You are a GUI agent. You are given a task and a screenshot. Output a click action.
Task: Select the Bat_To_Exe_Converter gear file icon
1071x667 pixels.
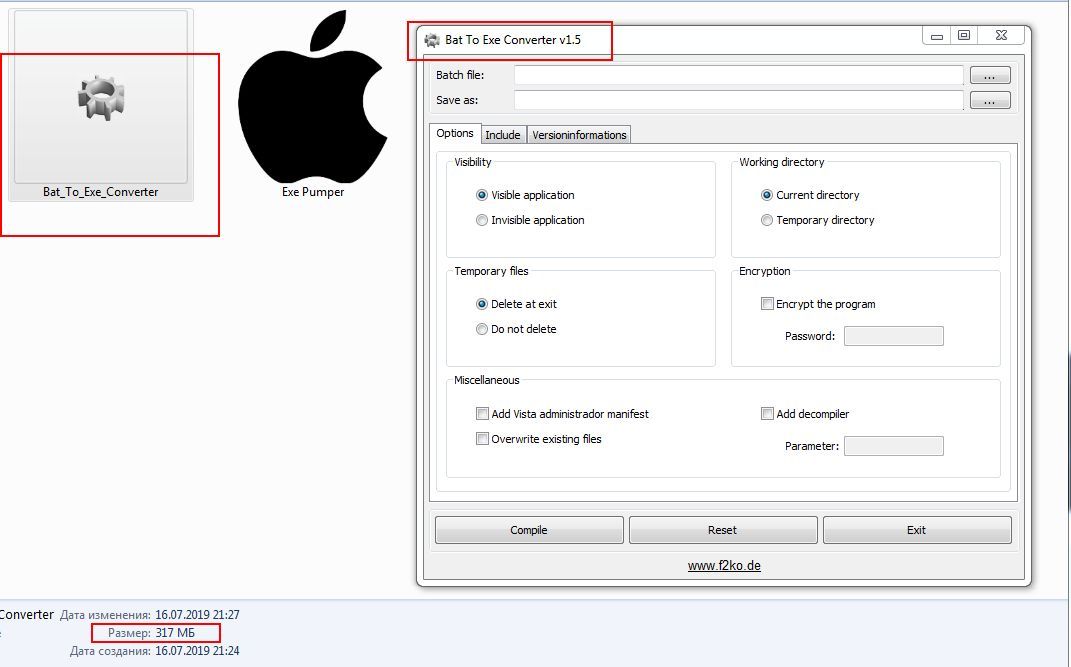(101, 98)
